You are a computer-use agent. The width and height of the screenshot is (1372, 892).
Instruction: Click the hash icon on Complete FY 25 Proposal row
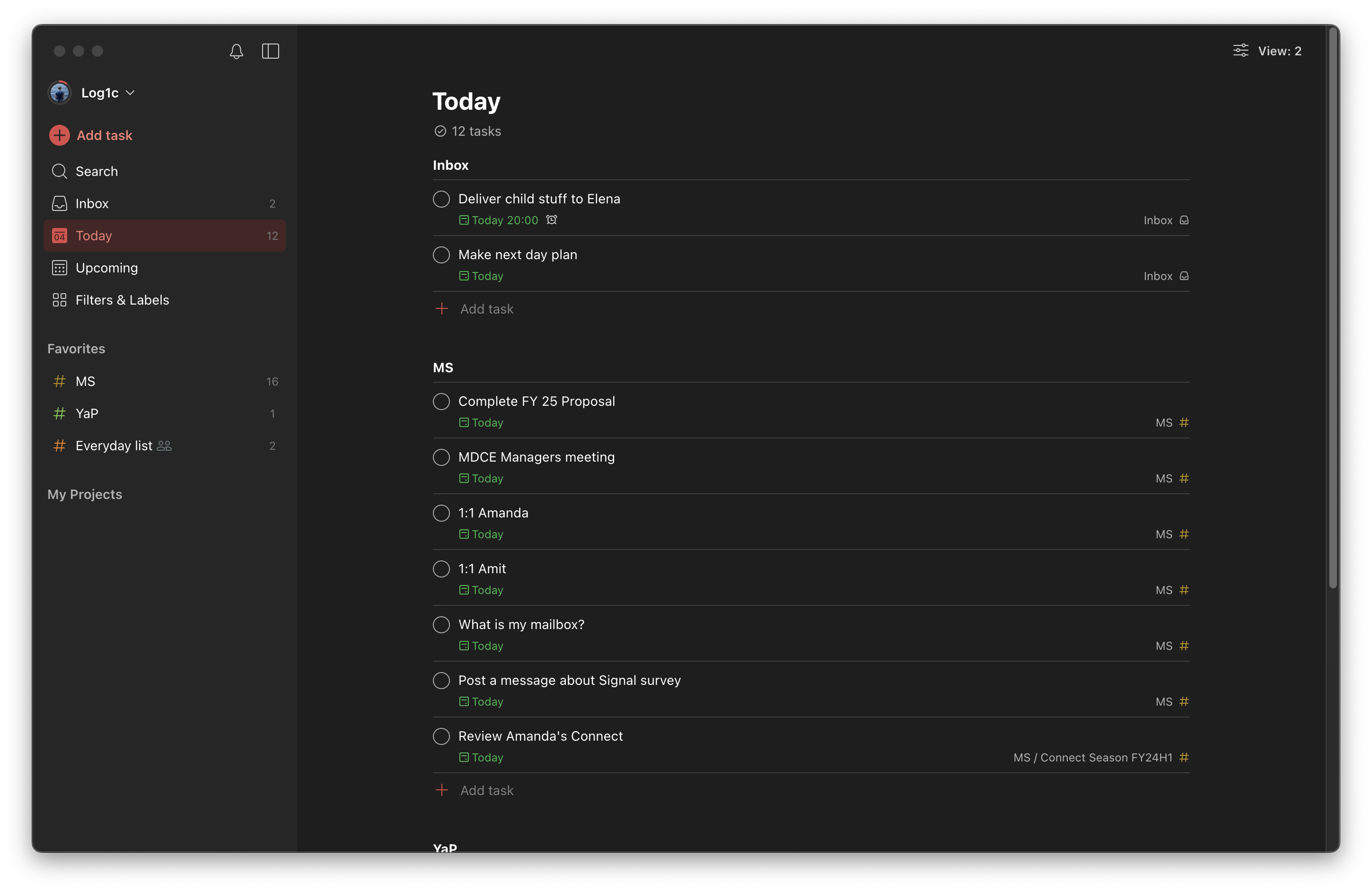1184,422
